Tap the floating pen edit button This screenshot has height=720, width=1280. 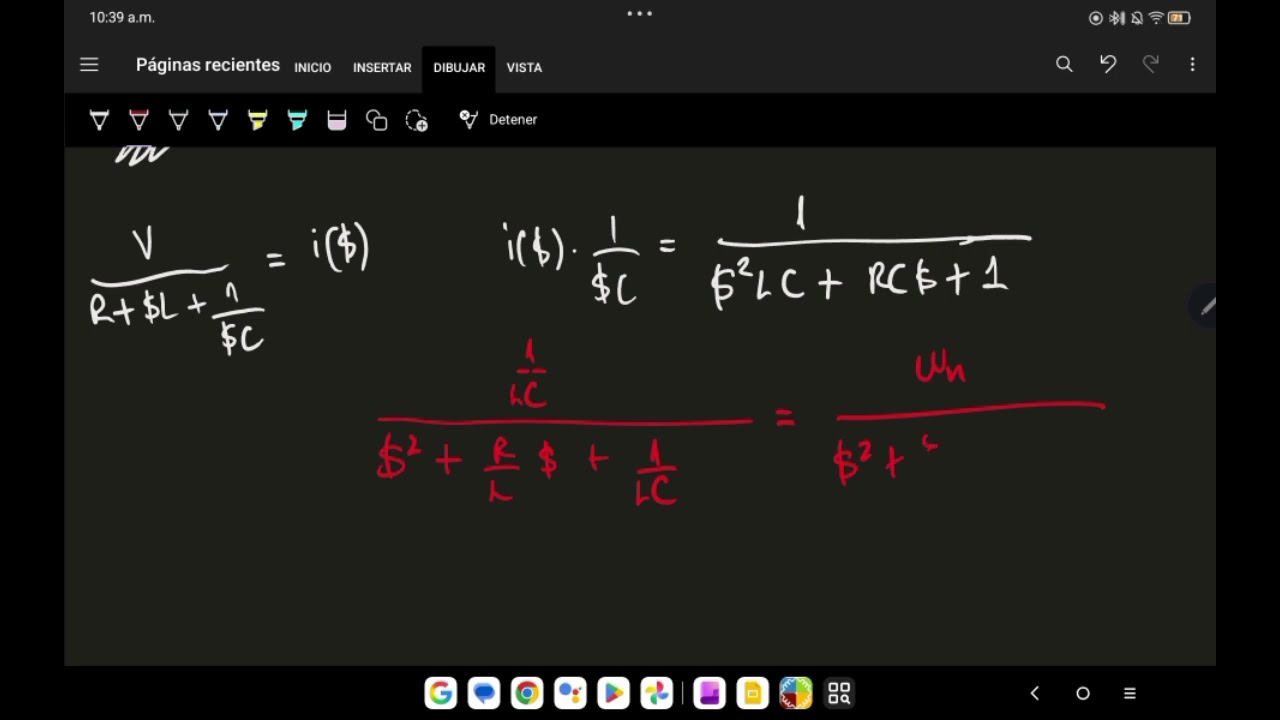pos(1205,307)
